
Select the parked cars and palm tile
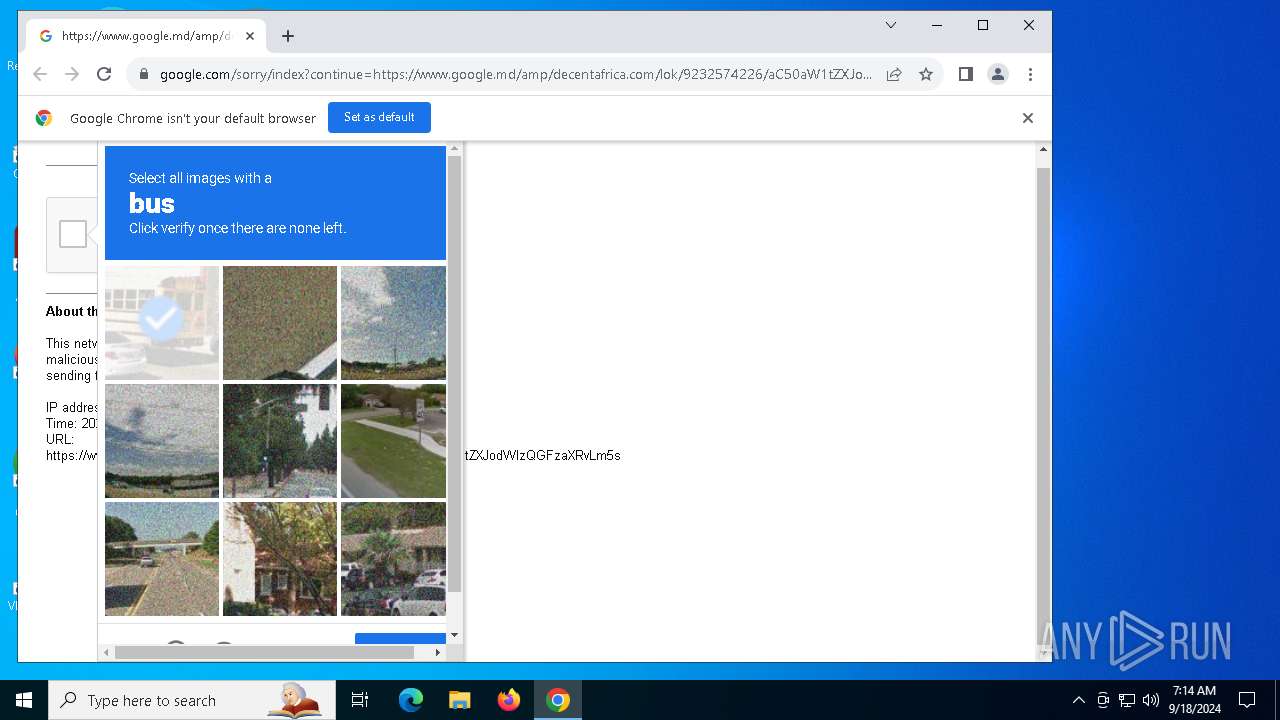click(393, 558)
